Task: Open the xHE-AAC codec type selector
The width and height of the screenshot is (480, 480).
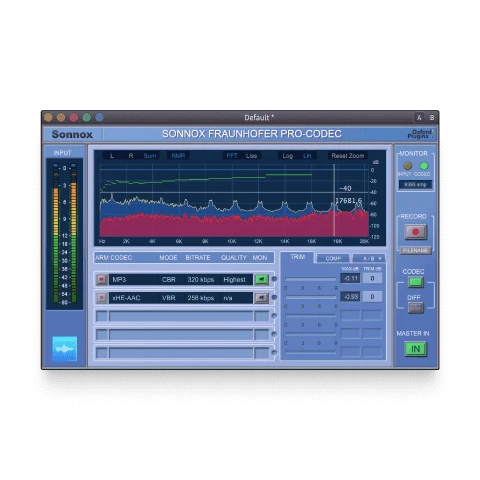Action: pos(133,298)
